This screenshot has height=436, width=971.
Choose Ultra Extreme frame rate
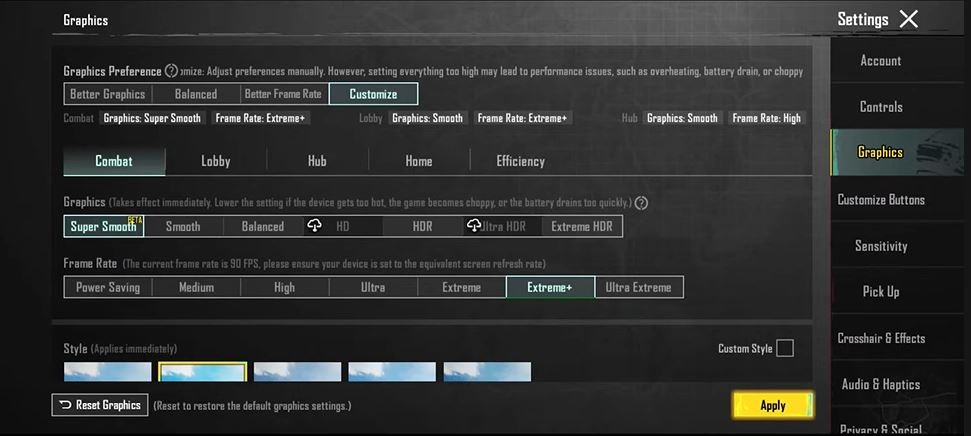639,287
